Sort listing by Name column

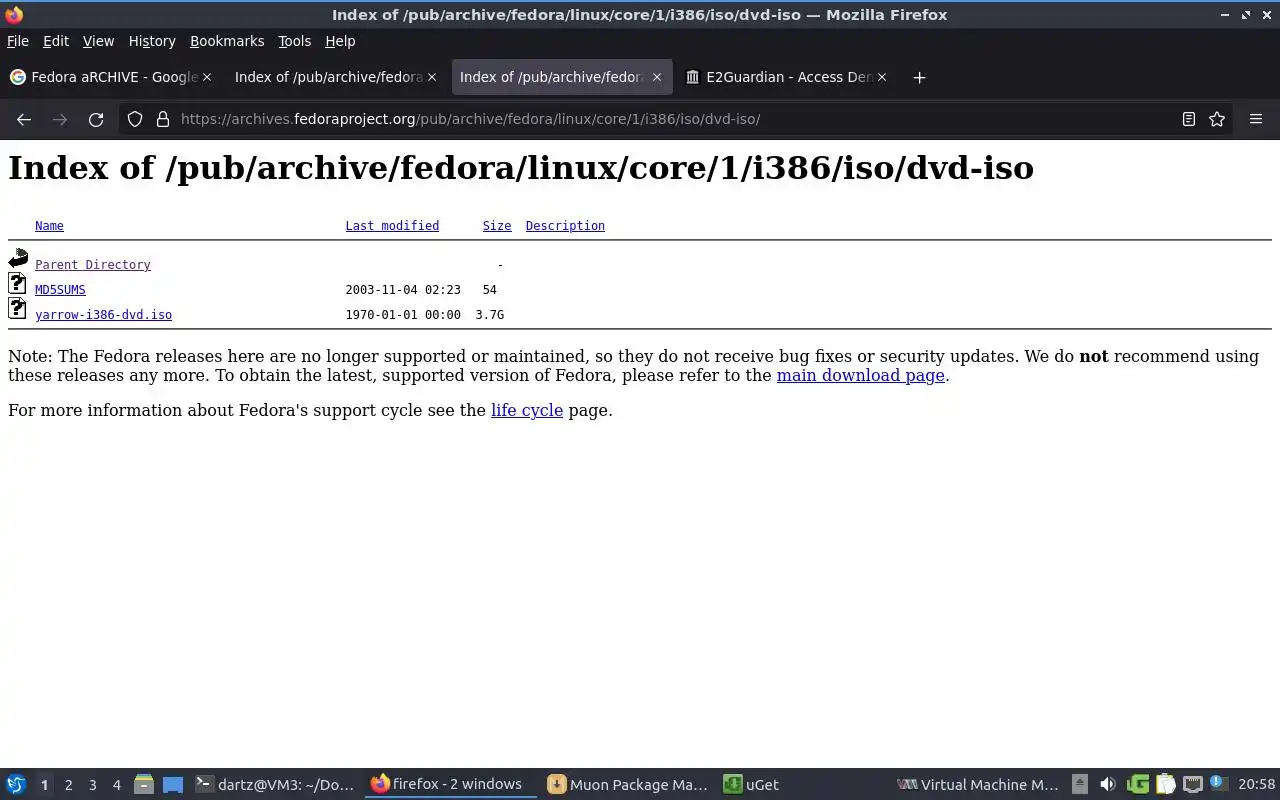pyautogui.click(x=49, y=226)
